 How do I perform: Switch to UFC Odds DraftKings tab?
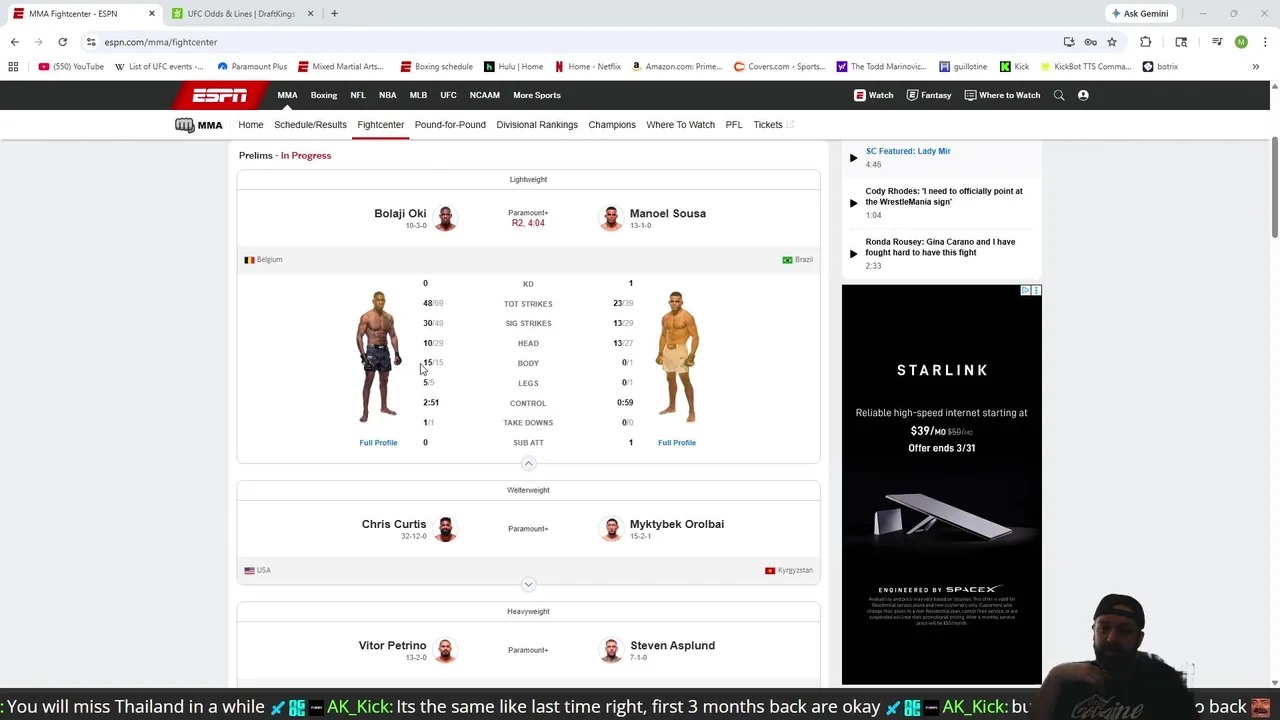click(x=241, y=14)
